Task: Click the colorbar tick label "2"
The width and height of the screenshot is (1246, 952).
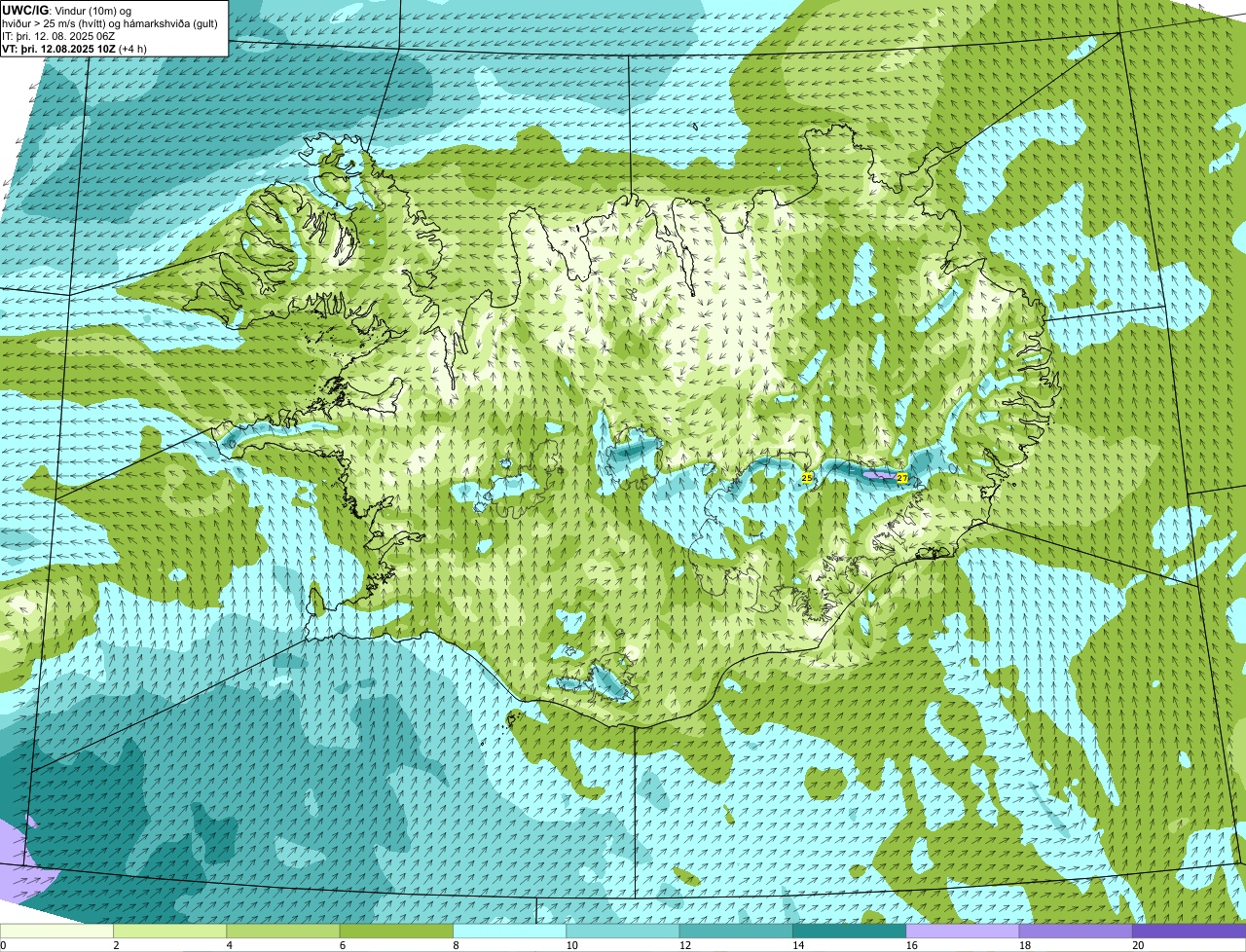Action: click(x=116, y=945)
